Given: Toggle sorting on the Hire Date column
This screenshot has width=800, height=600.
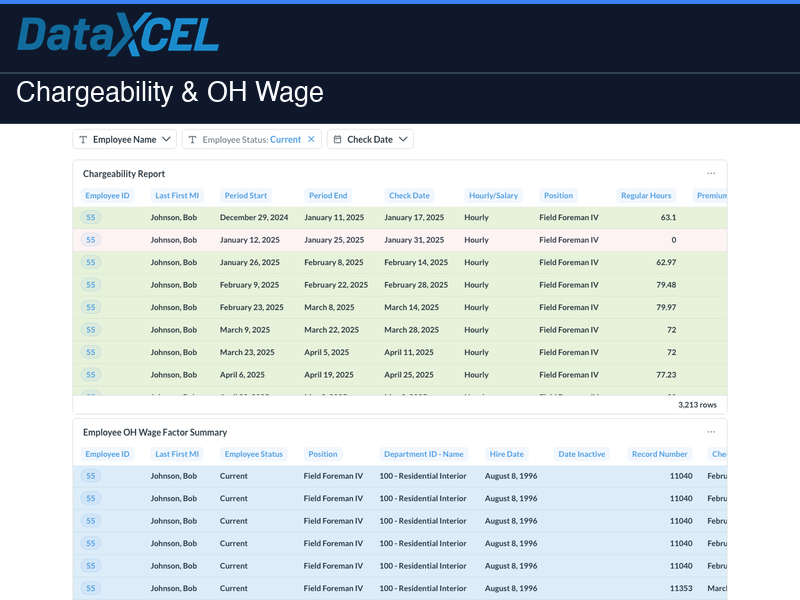Looking at the screenshot, I should [509, 454].
